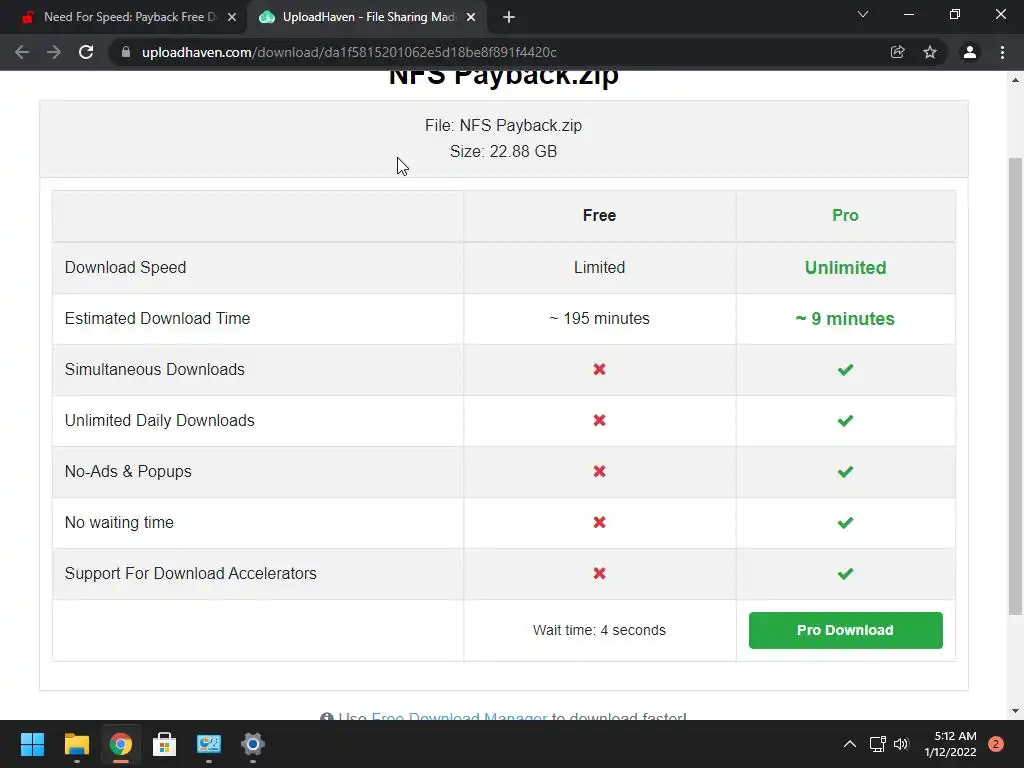Open the Settings gear in the taskbar
Viewport: 1024px width, 768px height.
pyautogui.click(x=253, y=744)
